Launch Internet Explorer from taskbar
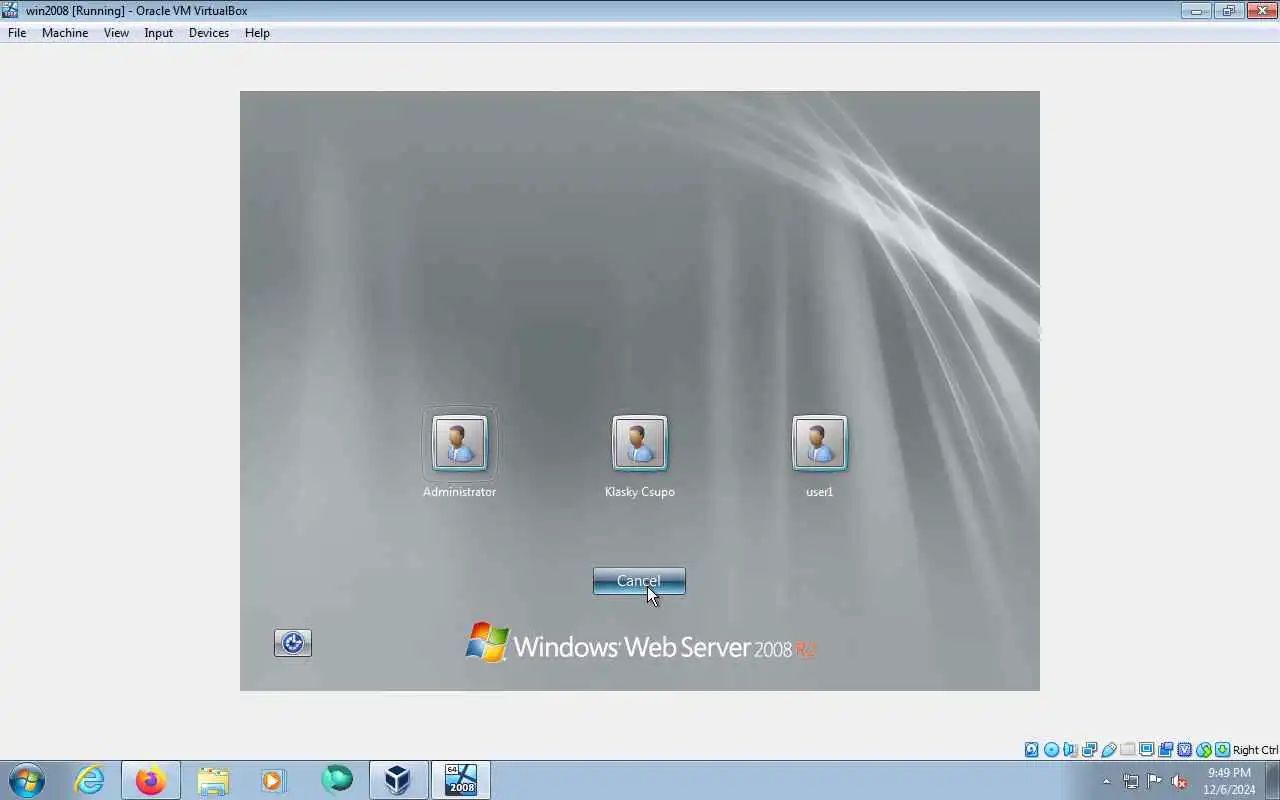The image size is (1280, 800). click(90, 780)
